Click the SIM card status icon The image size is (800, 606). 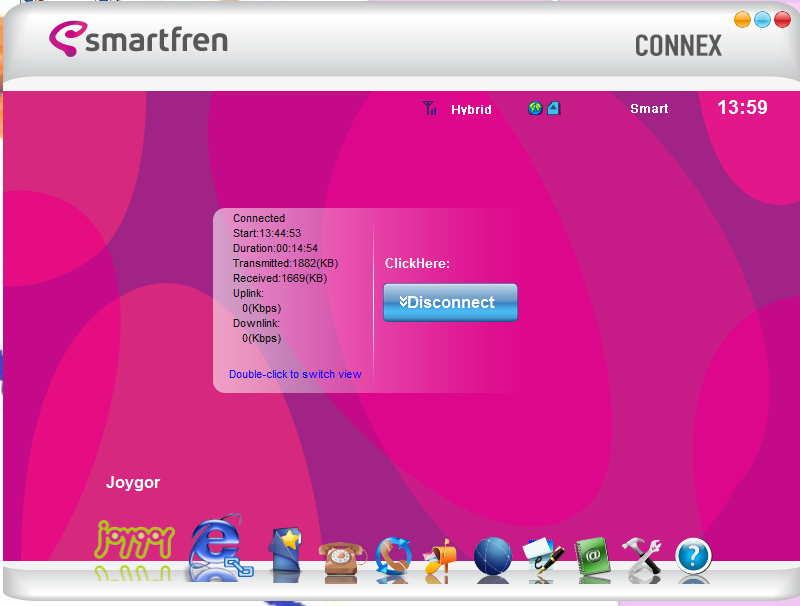pos(554,108)
